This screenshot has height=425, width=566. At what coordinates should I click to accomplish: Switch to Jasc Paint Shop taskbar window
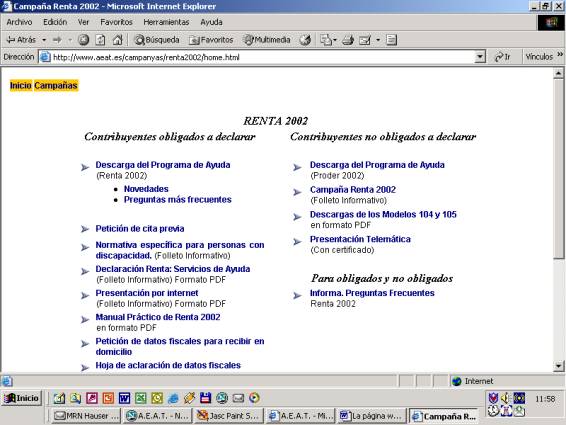click(229, 416)
